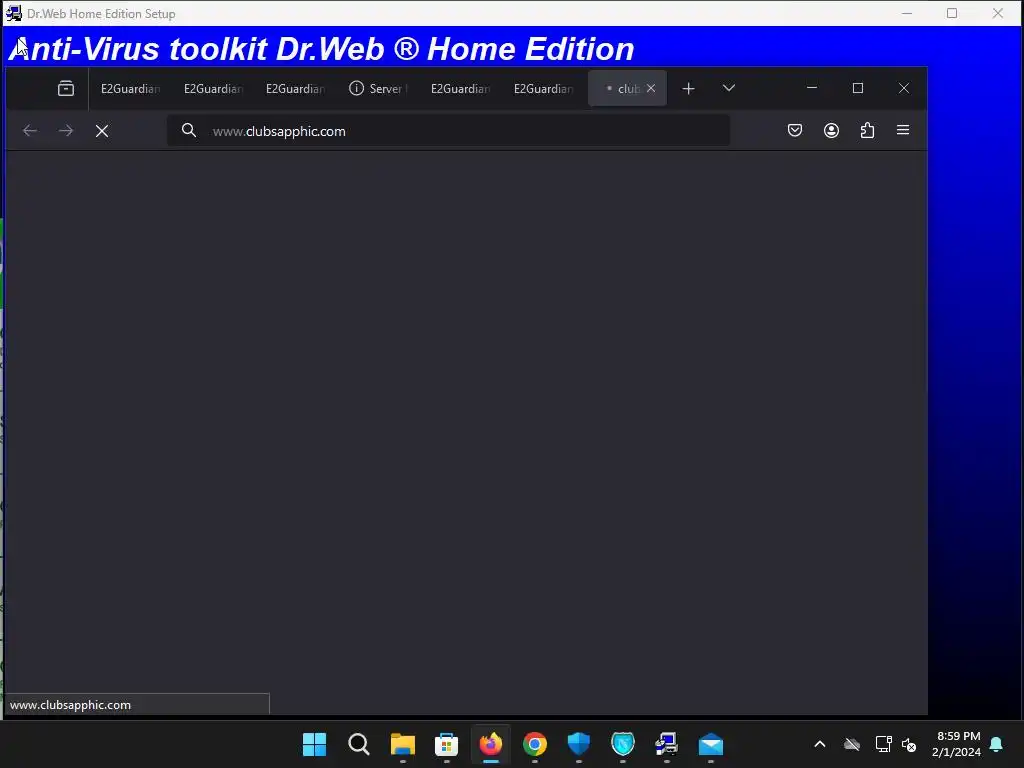Image resolution: width=1024 pixels, height=768 pixels.
Task: Open the Windows Start menu
Action: pyautogui.click(x=315, y=744)
